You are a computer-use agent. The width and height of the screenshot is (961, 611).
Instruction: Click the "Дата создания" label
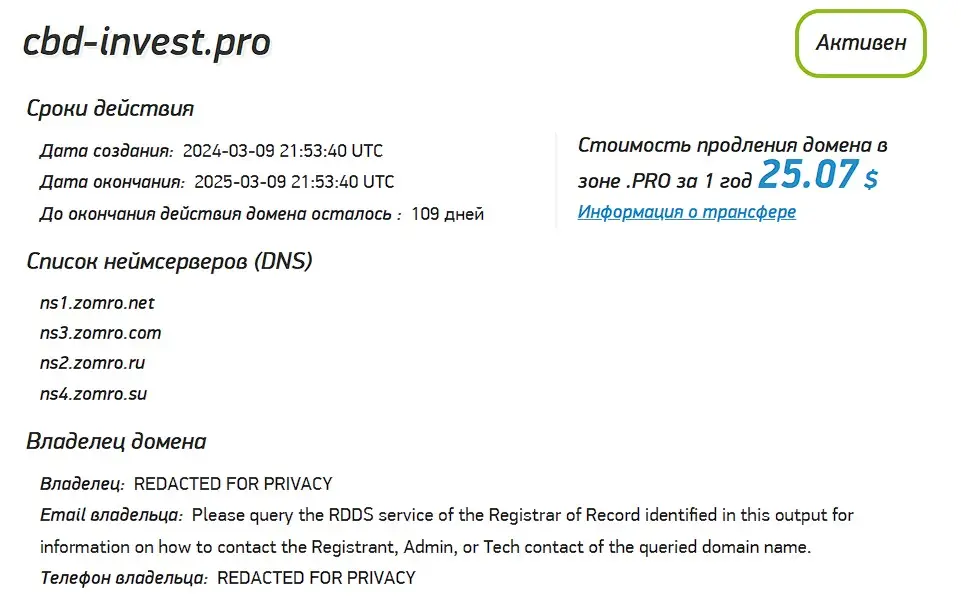[x=106, y=152]
